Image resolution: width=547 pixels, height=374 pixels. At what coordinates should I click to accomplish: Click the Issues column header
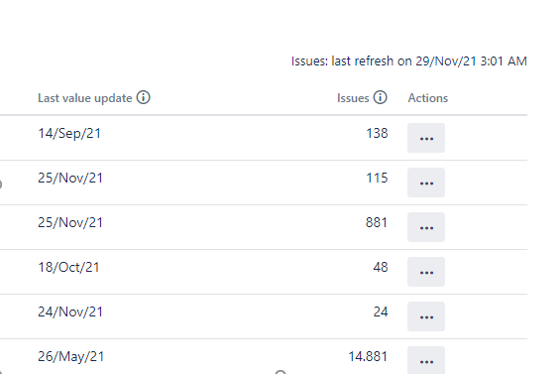point(353,98)
